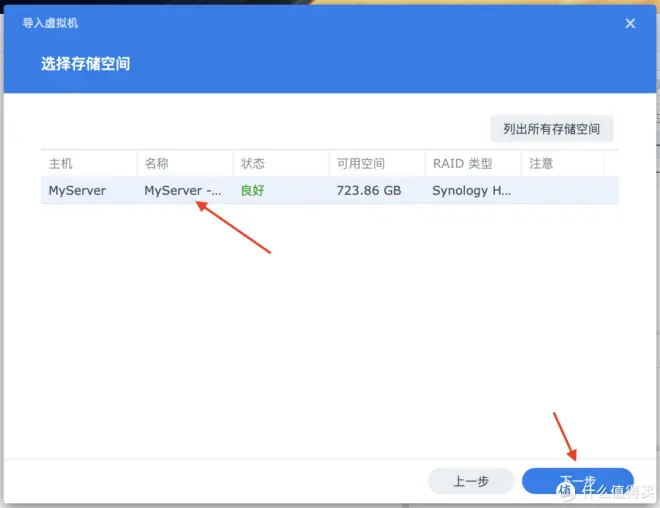The height and width of the screenshot is (508, 660).
Task: Click the 导入虚拟机 window title text
Action: 50,22
